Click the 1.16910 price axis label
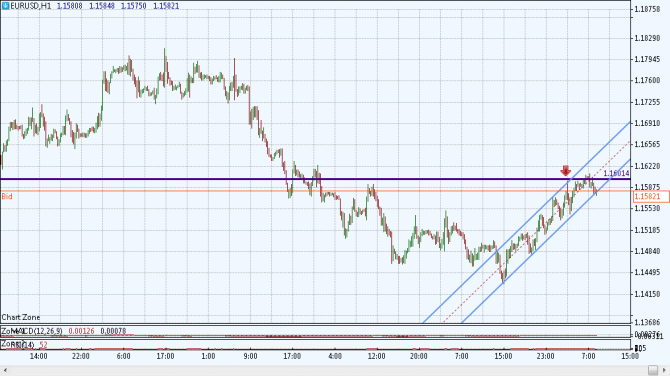The height and width of the screenshot is (376, 670). [x=648, y=123]
